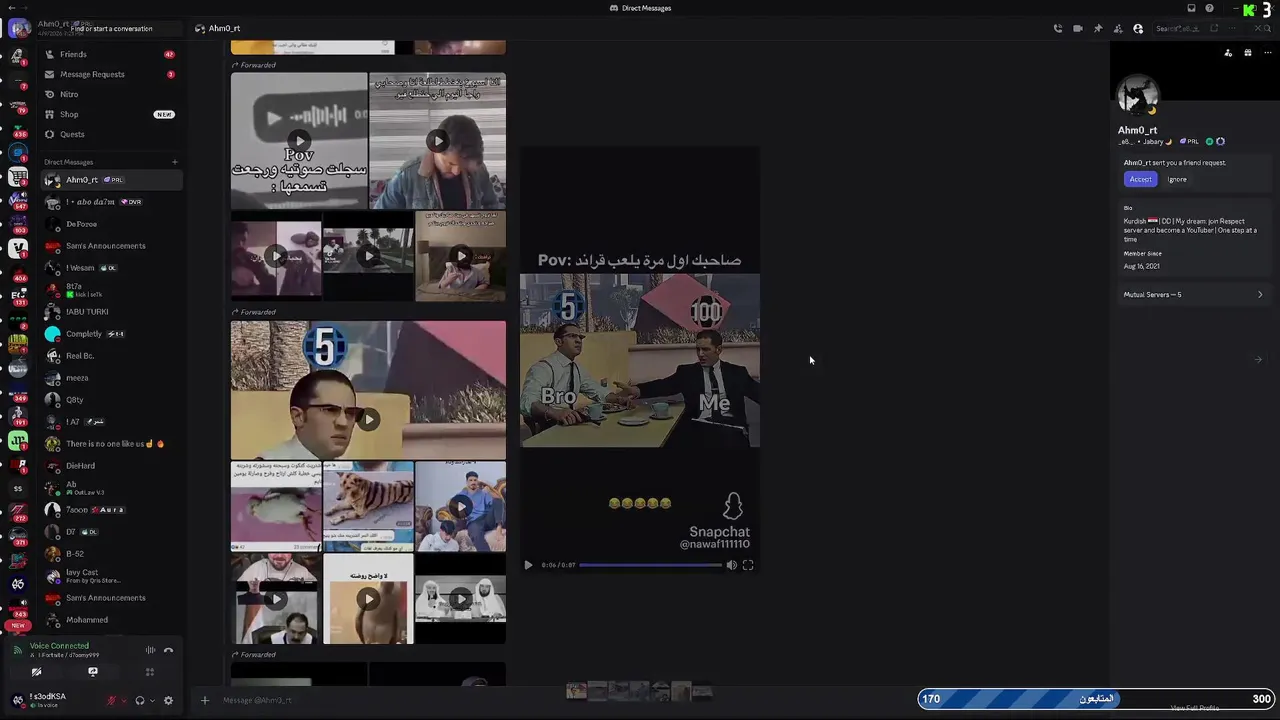Click the plus attachment button in message box

pyautogui.click(x=205, y=700)
